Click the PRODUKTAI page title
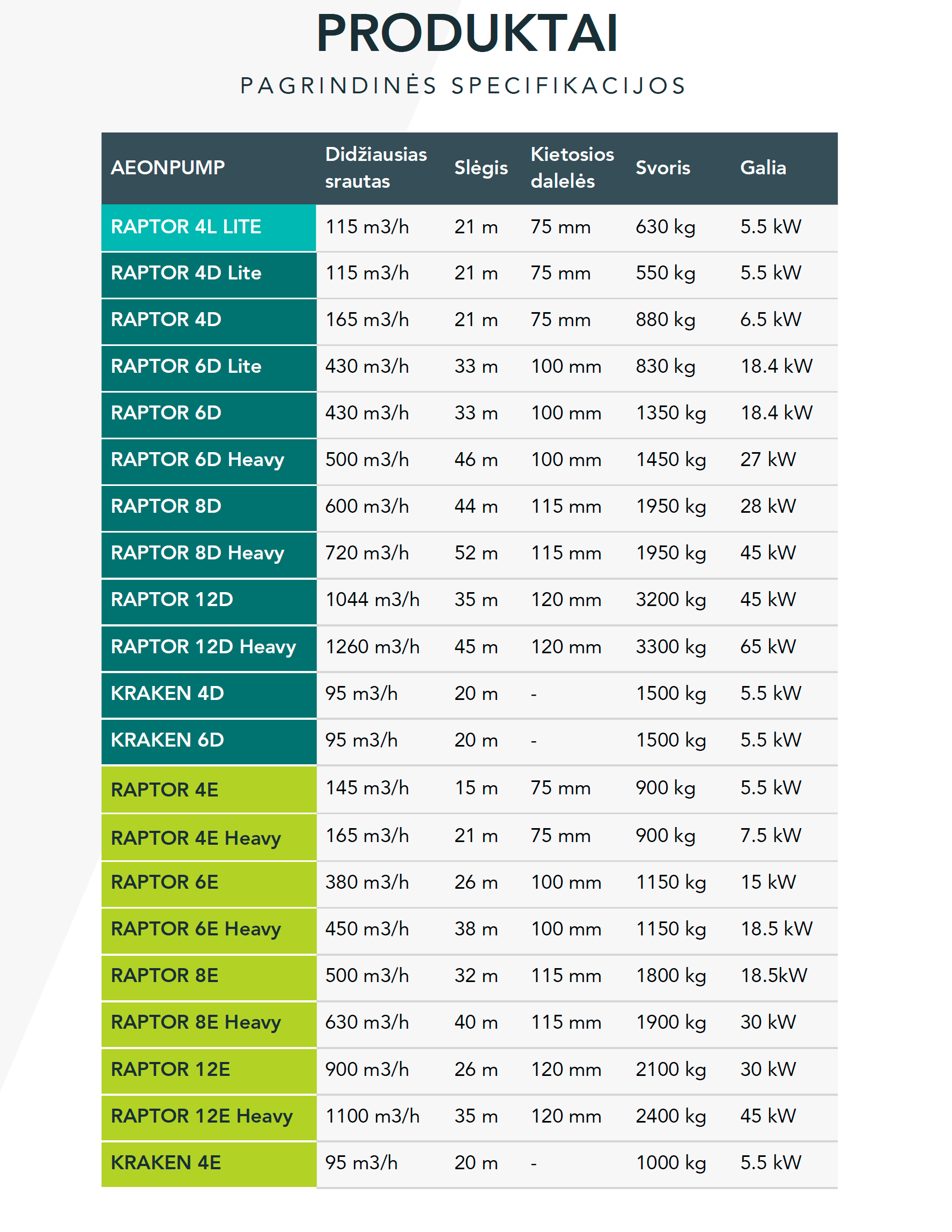 click(468, 33)
